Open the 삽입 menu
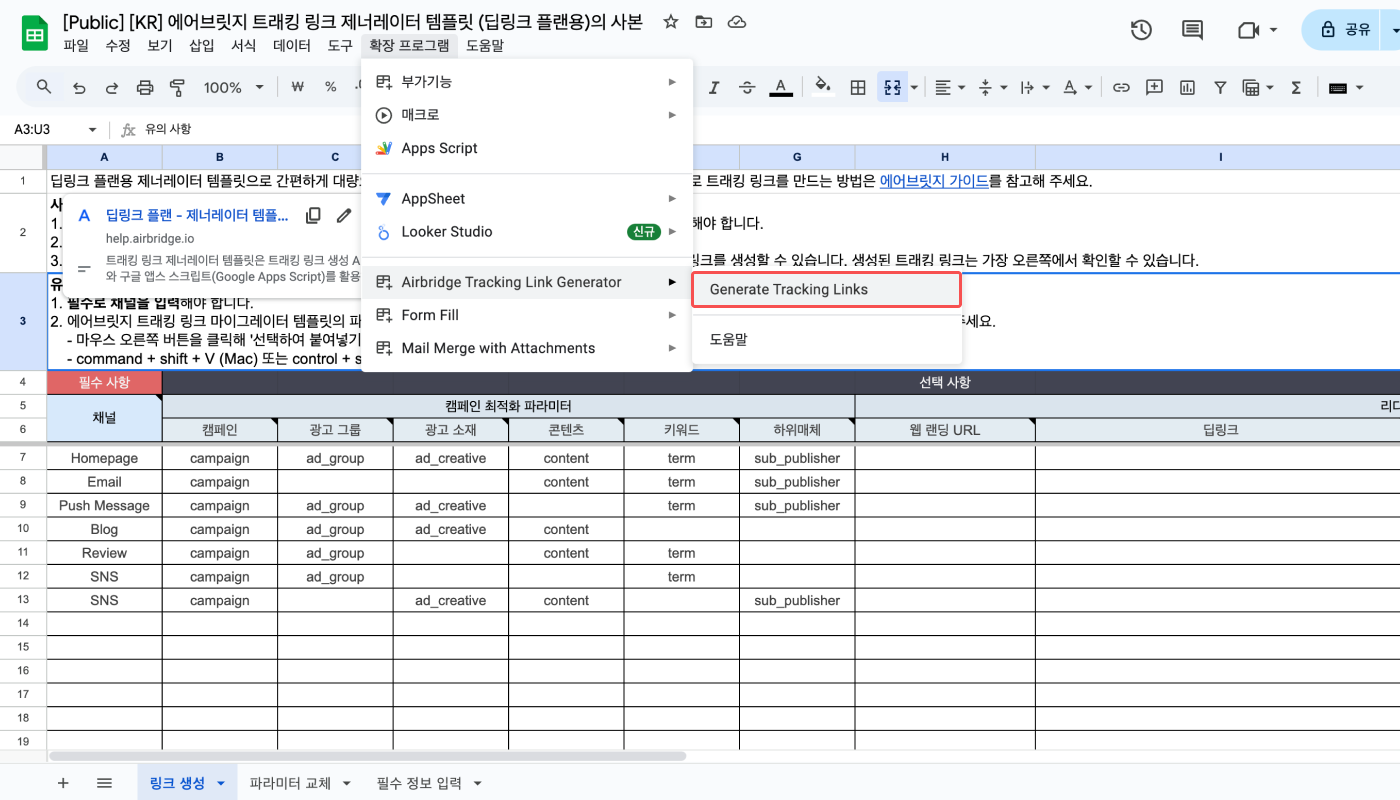This screenshot has height=800, width=1400. tap(202, 45)
